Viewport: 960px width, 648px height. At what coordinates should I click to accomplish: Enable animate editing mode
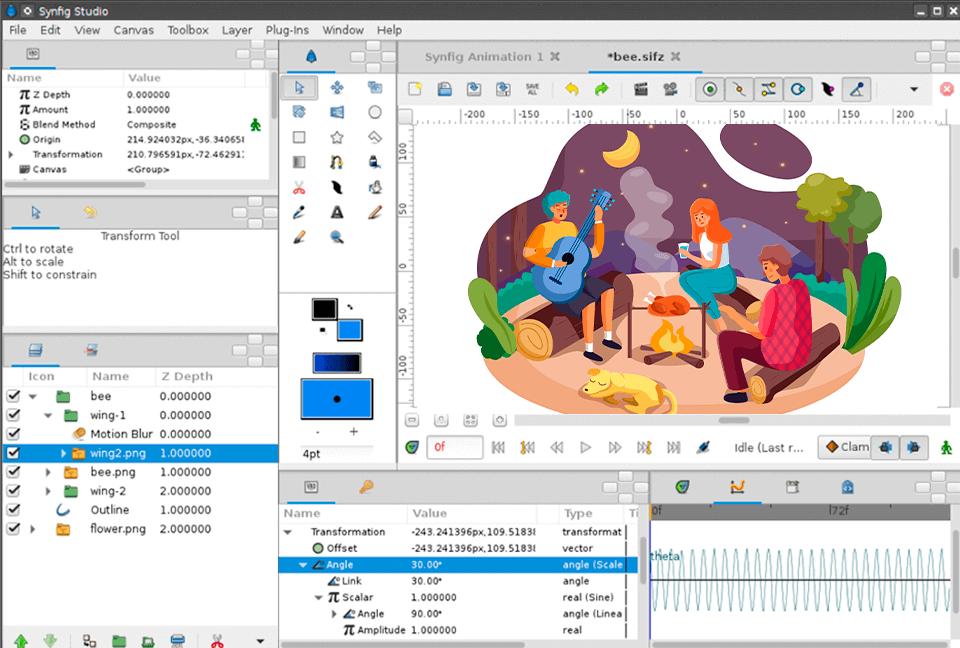(945, 447)
